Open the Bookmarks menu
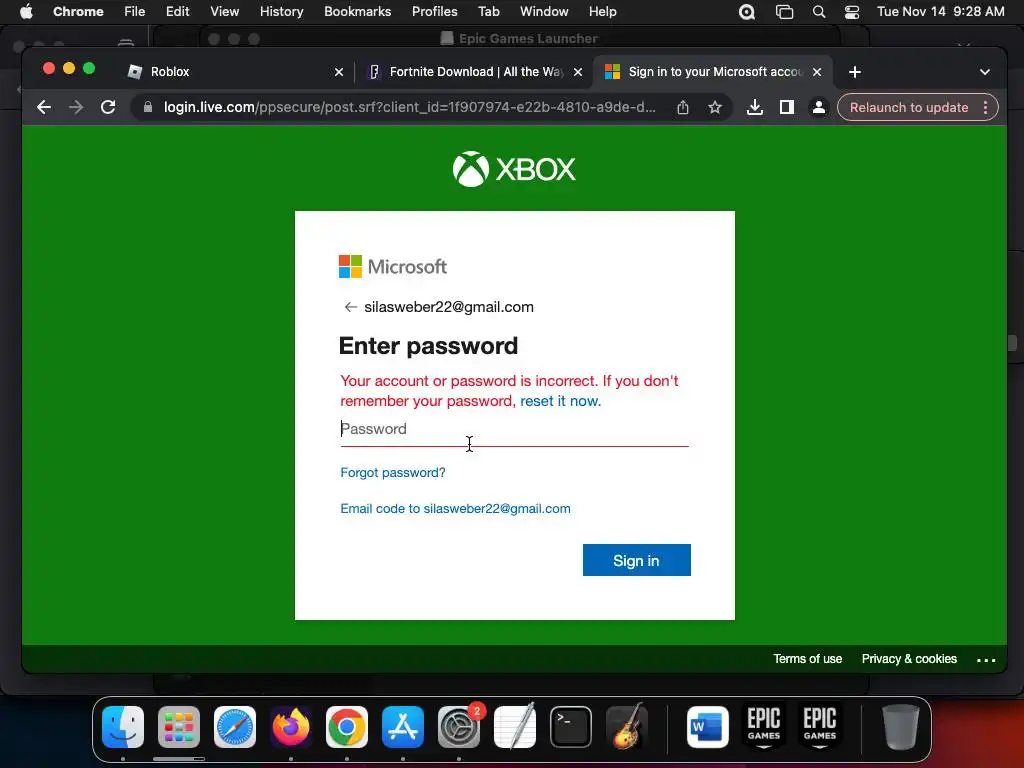This screenshot has width=1024, height=768. 357,12
